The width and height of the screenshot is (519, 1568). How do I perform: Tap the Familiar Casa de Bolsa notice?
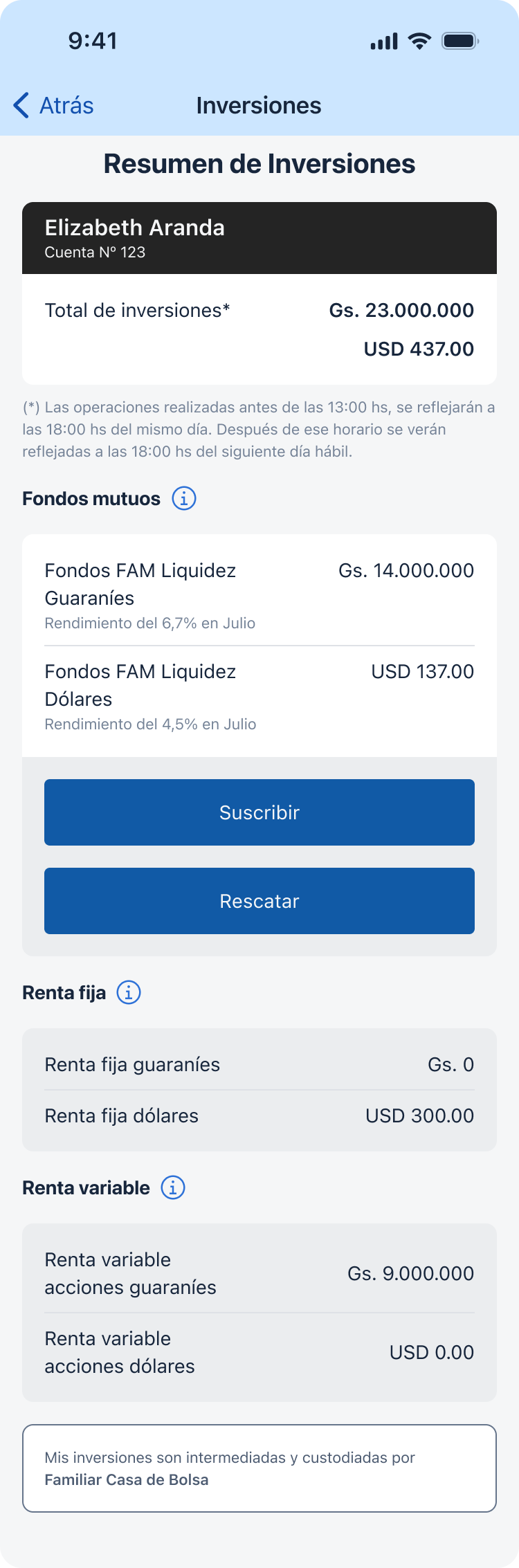[259, 1468]
